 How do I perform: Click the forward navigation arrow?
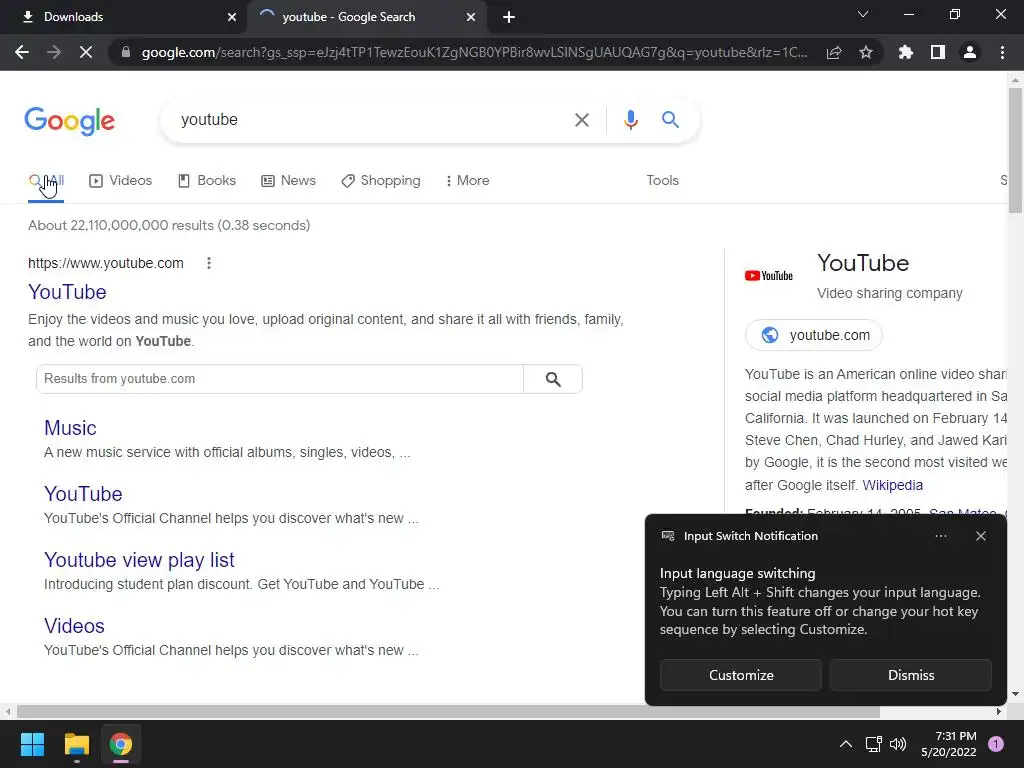pyautogui.click(x=54, y=52)
